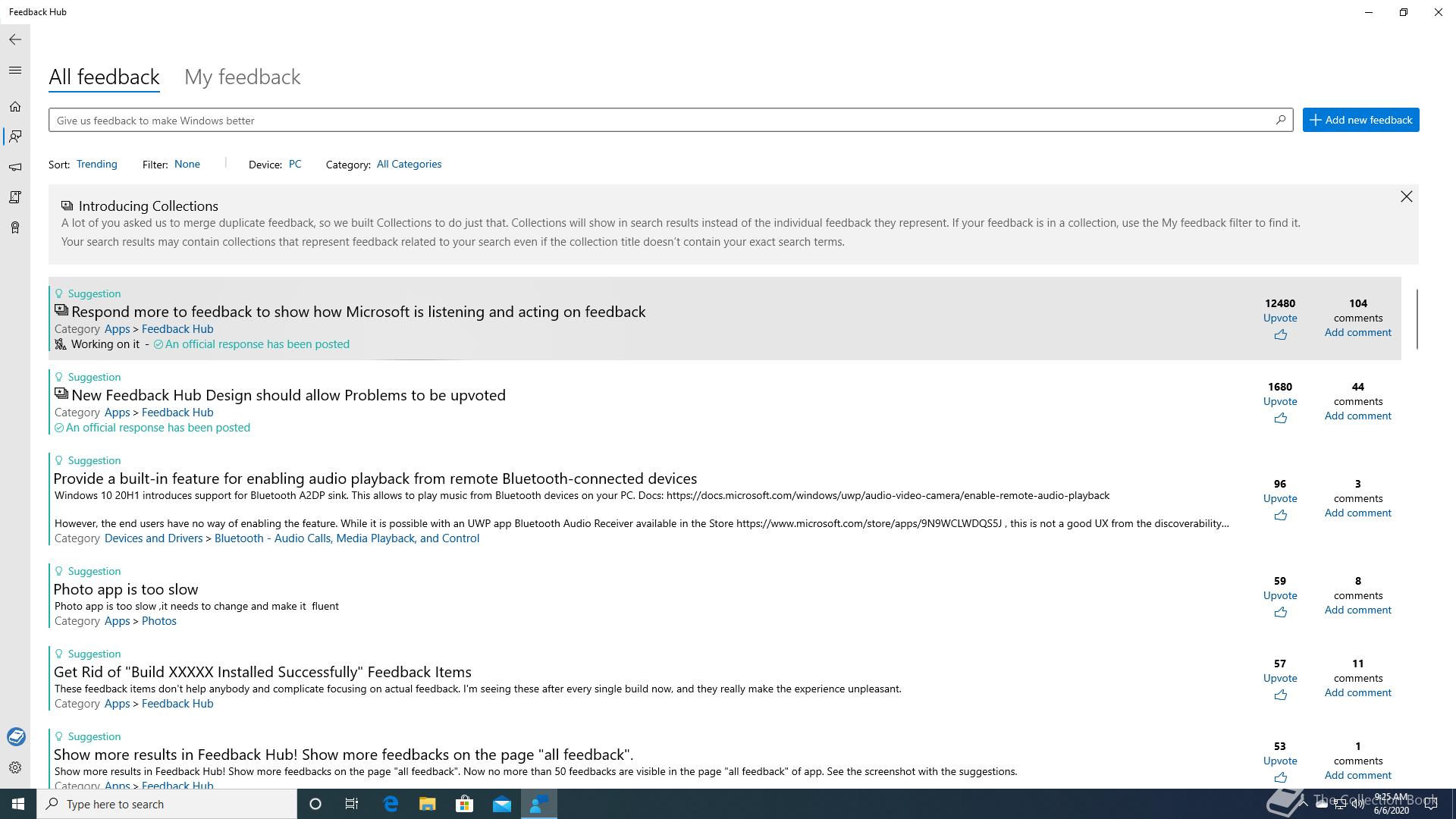This screenshot has width=1456, height=819.
Task: Open Announcements megaphone in the sidebar
Action: pyautogui.click(x=15, y=167)
